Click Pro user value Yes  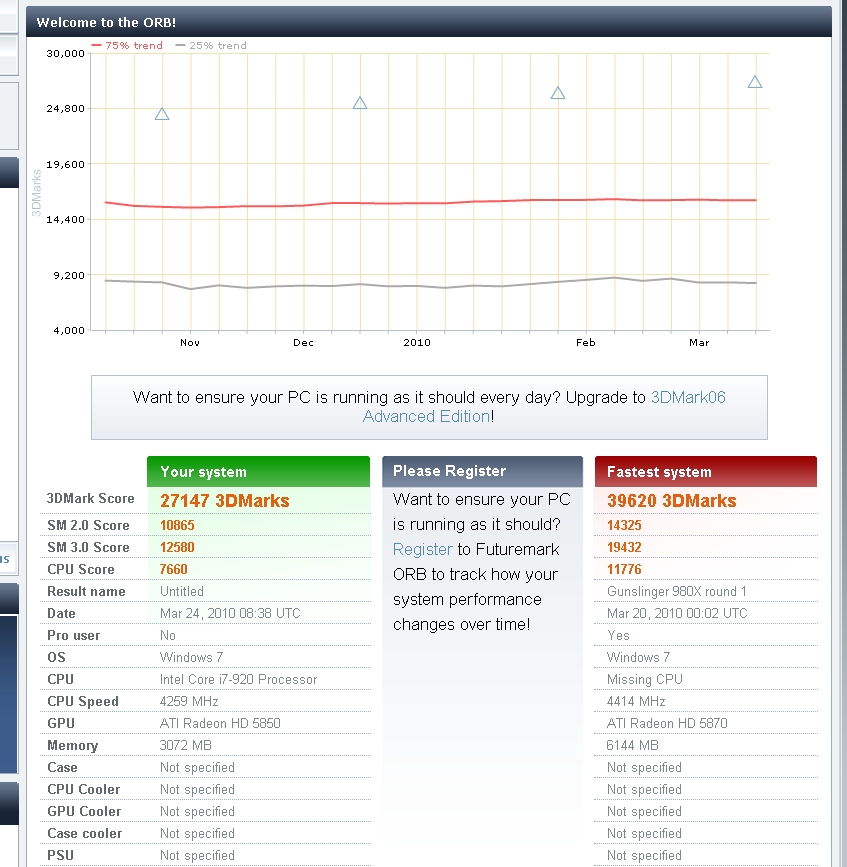pos(618,635)
